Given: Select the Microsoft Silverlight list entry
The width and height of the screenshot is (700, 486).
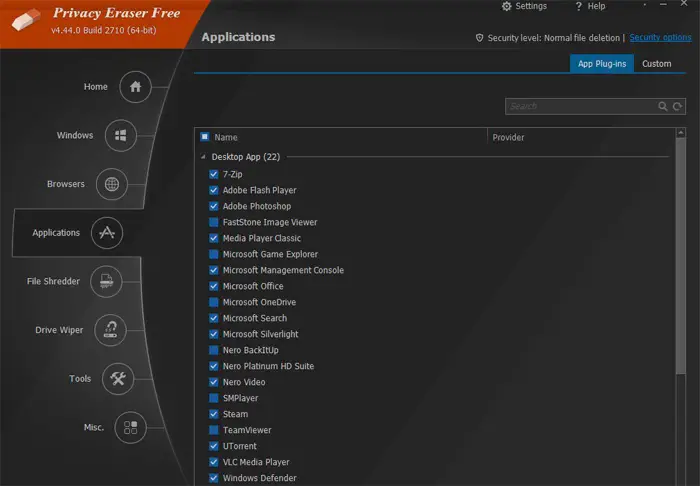Looking at the screenshot, I should 260,334.
